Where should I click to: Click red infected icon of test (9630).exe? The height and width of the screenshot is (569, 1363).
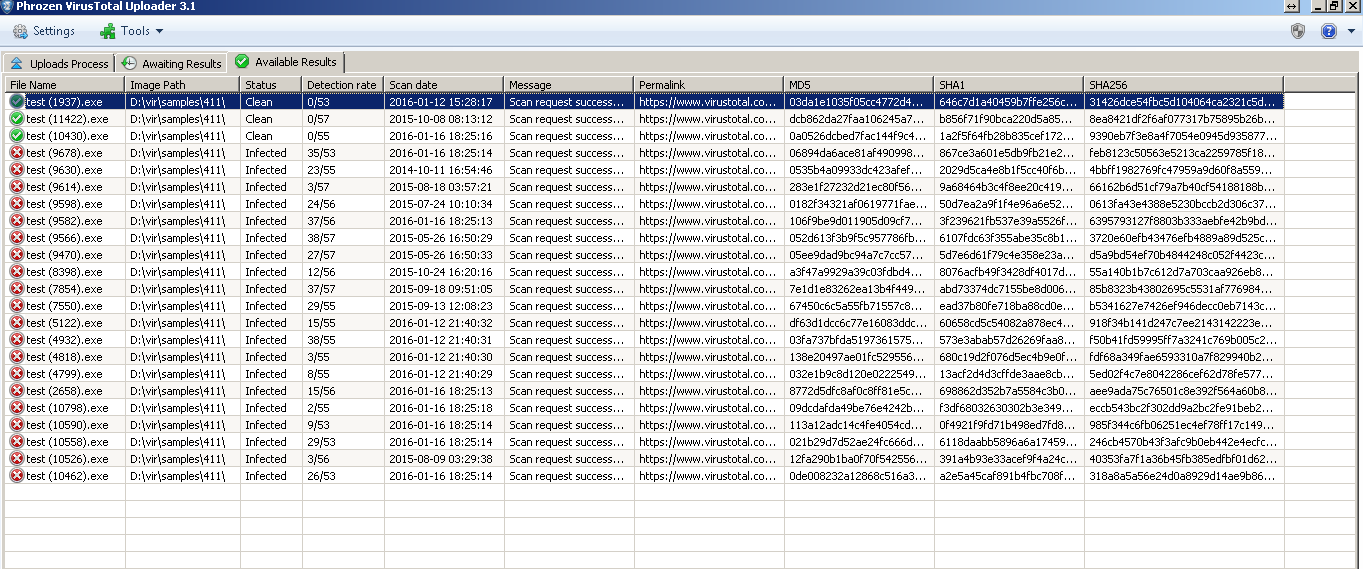click(16, 170)
